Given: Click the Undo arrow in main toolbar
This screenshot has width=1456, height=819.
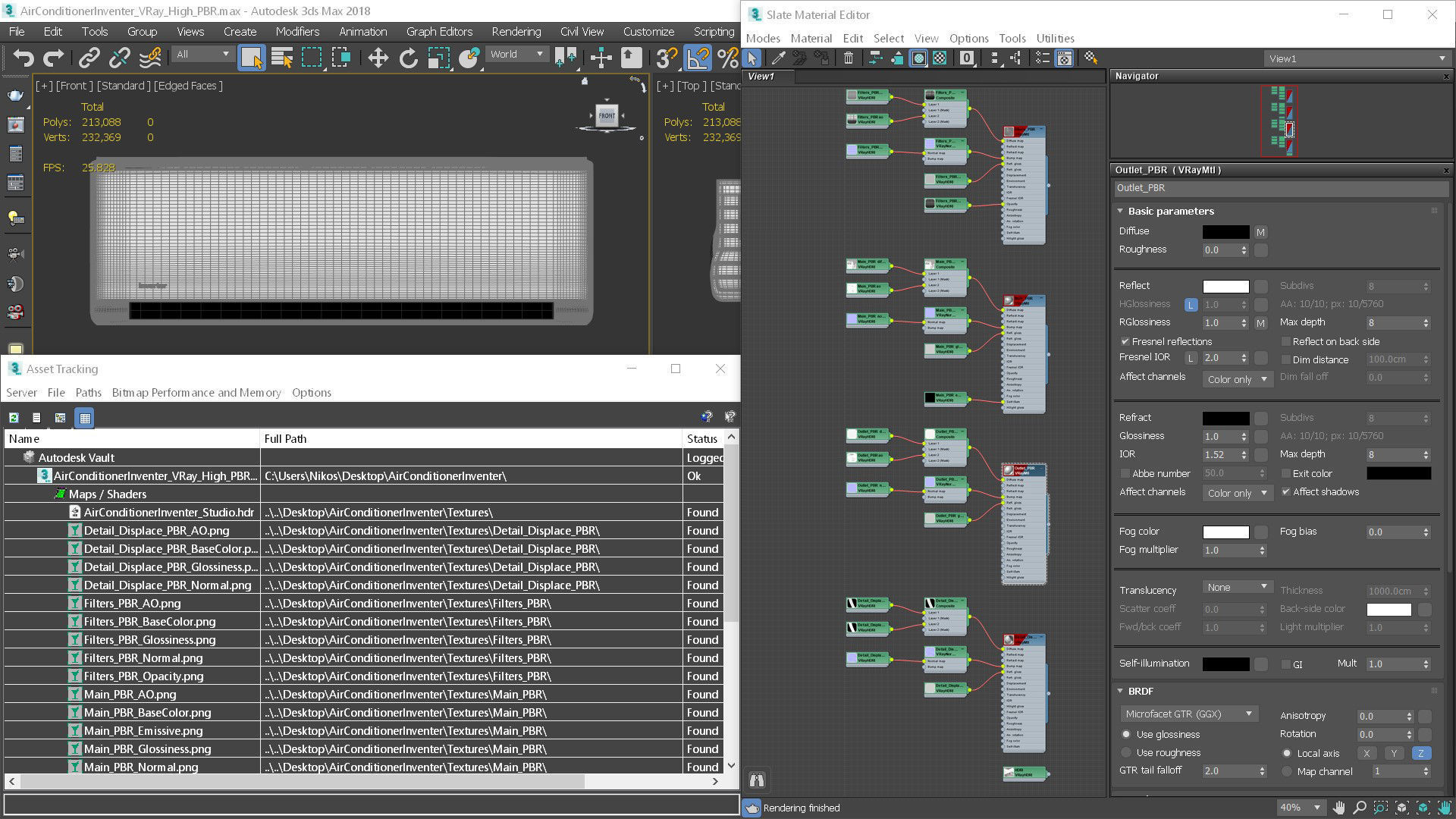Looking at the screenshot, I should click(x=24, y=58).
